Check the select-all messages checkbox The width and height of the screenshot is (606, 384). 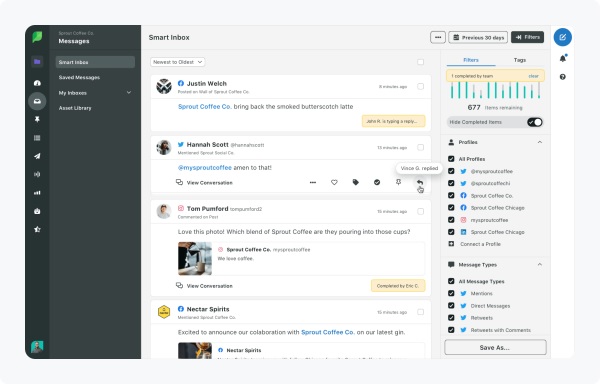(x=420, y=62)
